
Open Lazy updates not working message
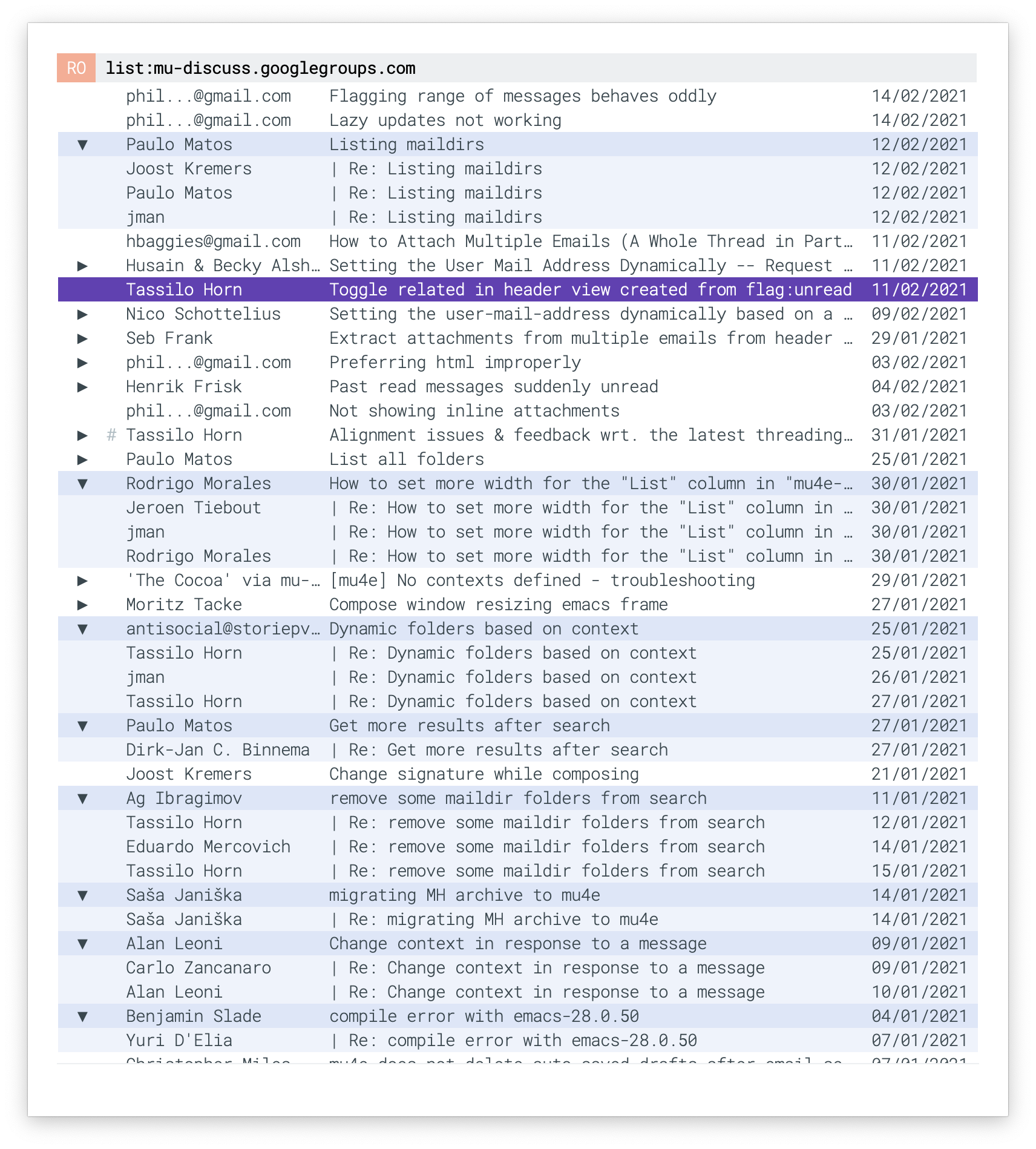[518, 120]
